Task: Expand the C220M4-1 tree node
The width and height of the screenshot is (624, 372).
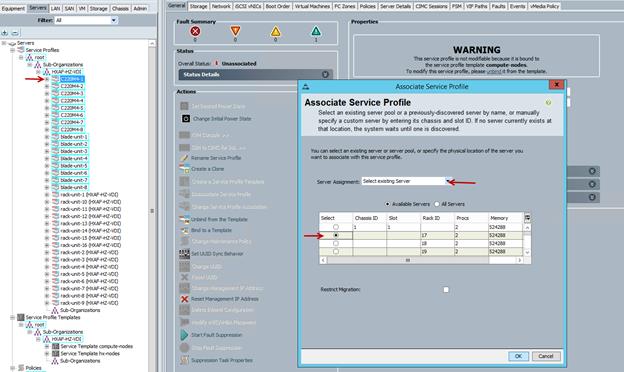Action: click(x=47, y=79)
